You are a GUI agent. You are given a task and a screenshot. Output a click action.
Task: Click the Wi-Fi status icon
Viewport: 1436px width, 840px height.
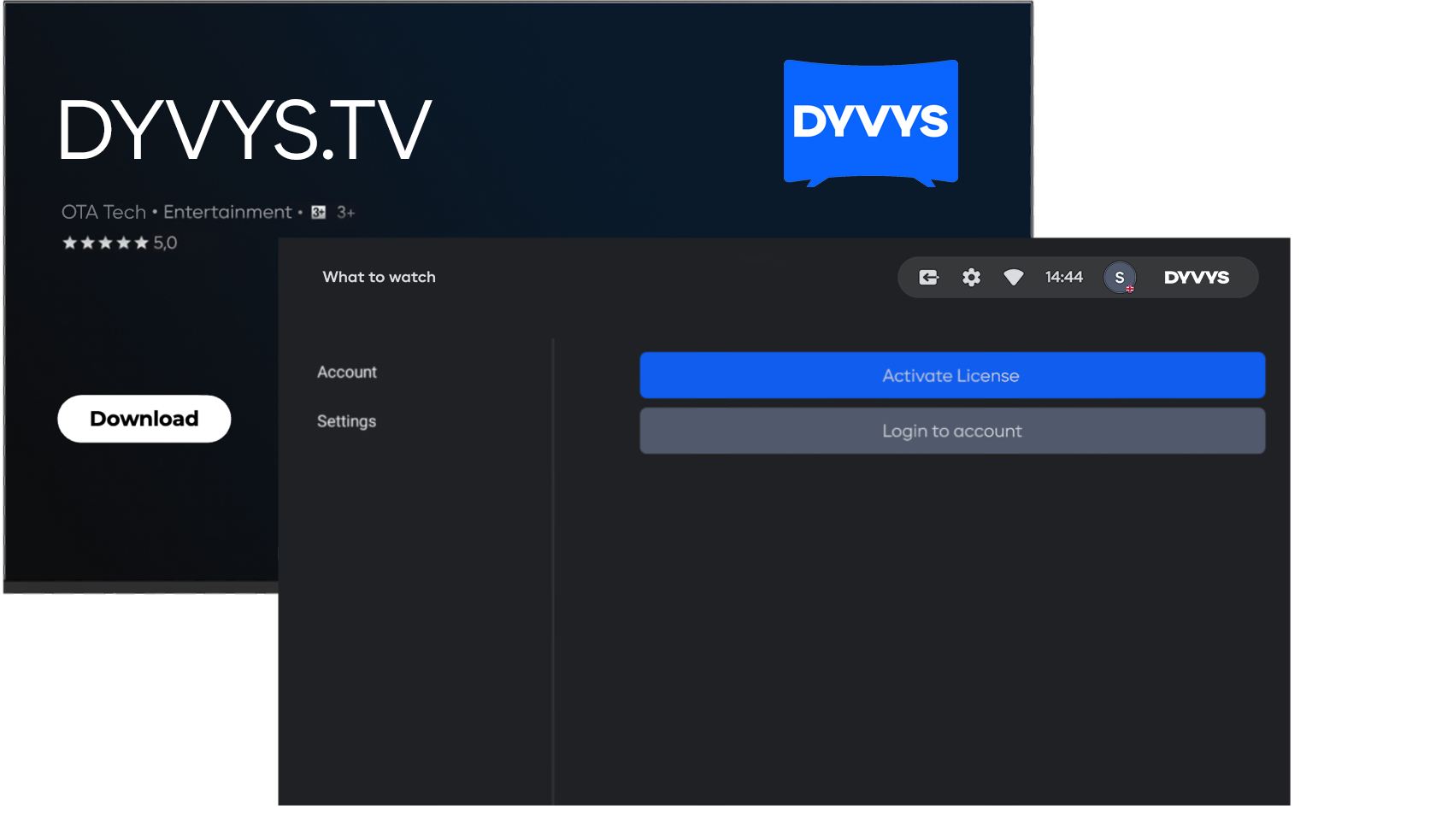1013,278
